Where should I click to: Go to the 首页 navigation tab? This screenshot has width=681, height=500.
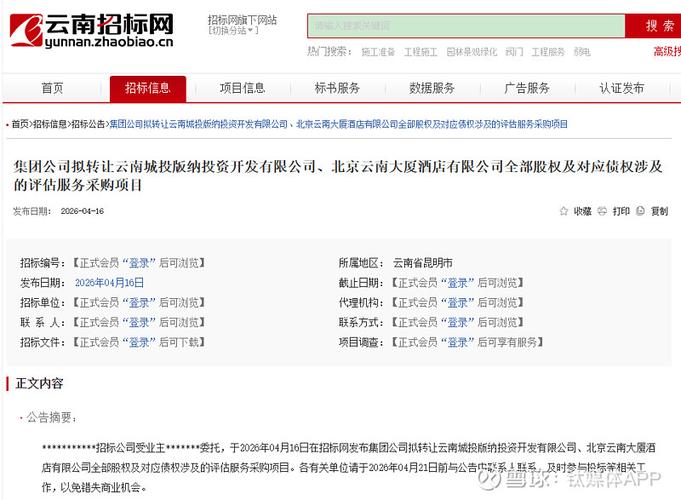(52, 88)
